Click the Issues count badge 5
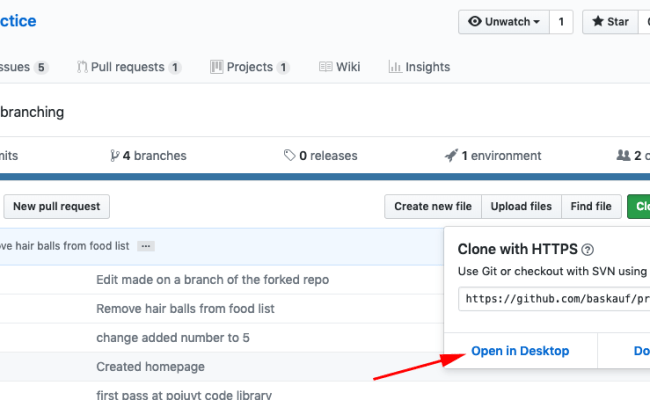This screenshot has height=400, width=650. pyautogui.click(x=41, y=67)
